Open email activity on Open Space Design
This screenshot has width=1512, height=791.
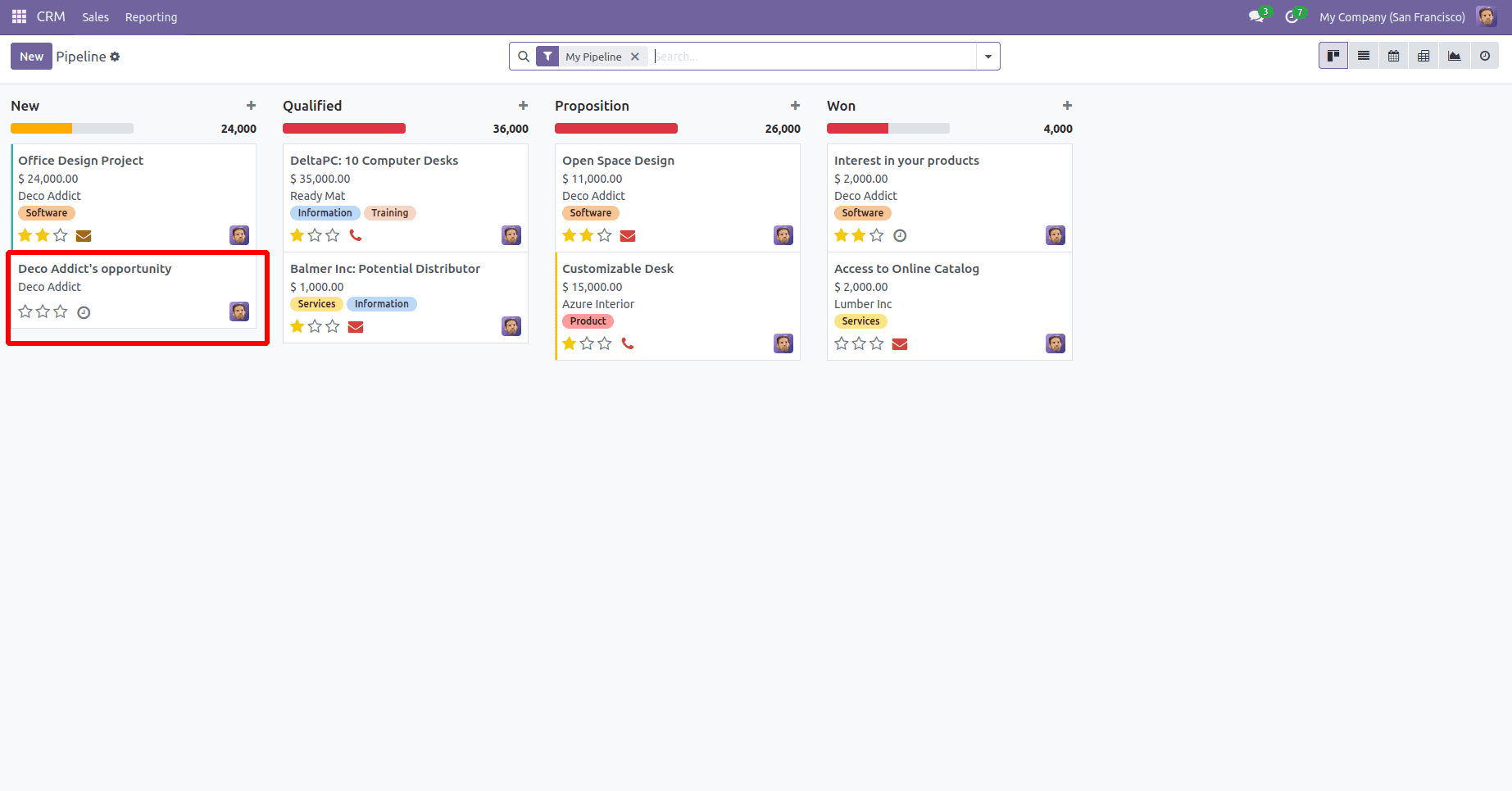(628, 236)
